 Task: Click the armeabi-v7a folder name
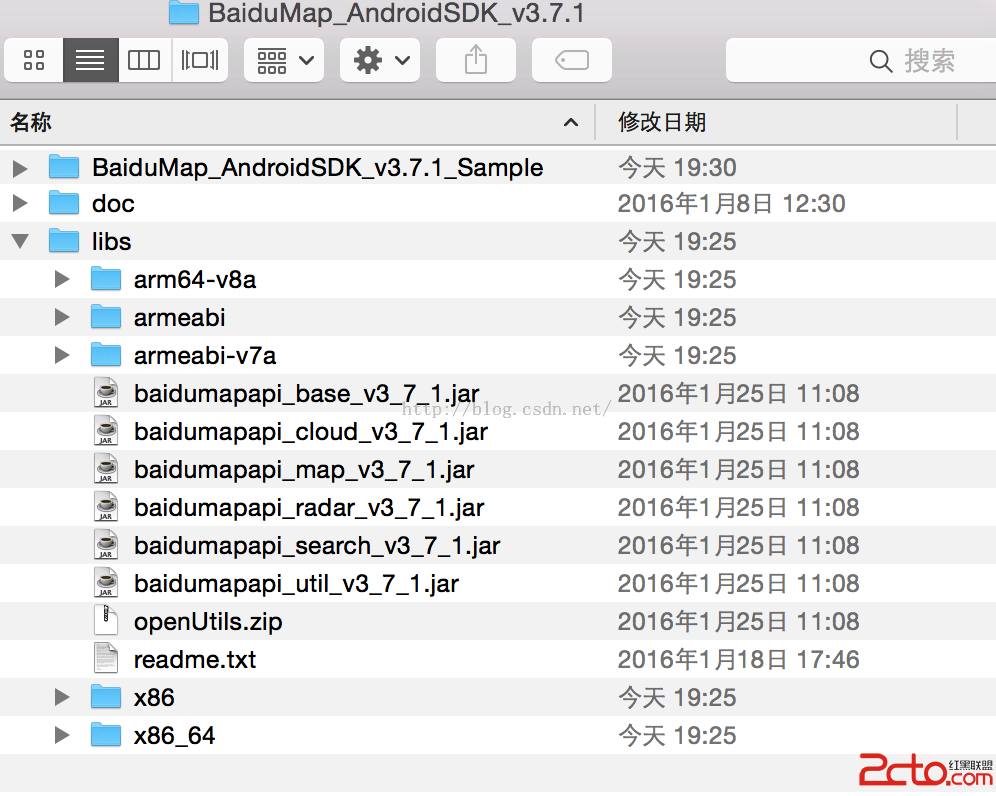[x=205, y=356]
